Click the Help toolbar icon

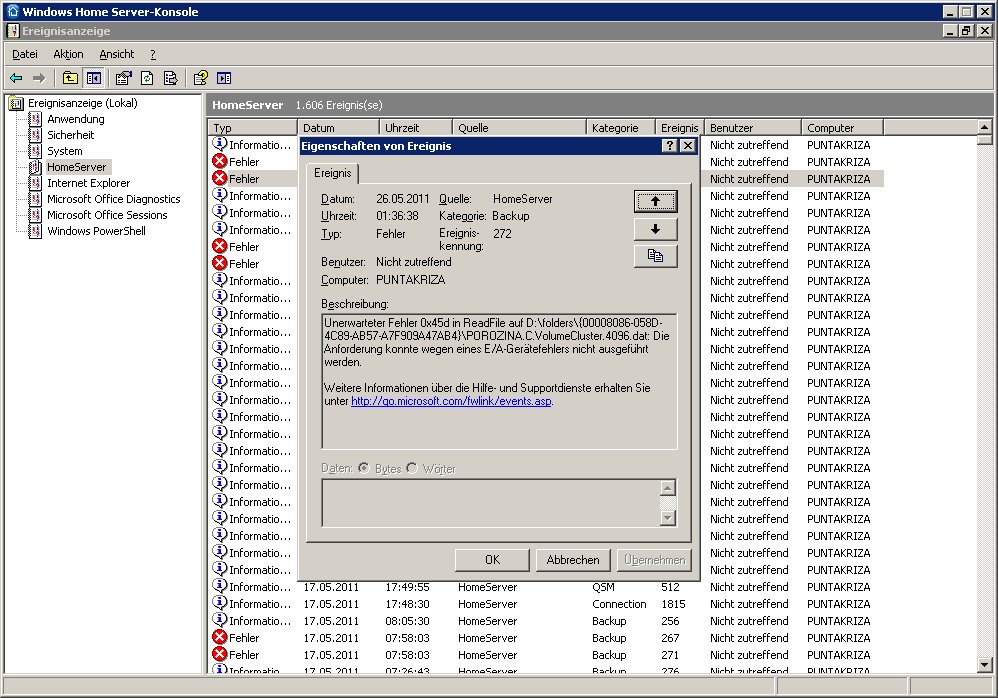click(200, 78)
